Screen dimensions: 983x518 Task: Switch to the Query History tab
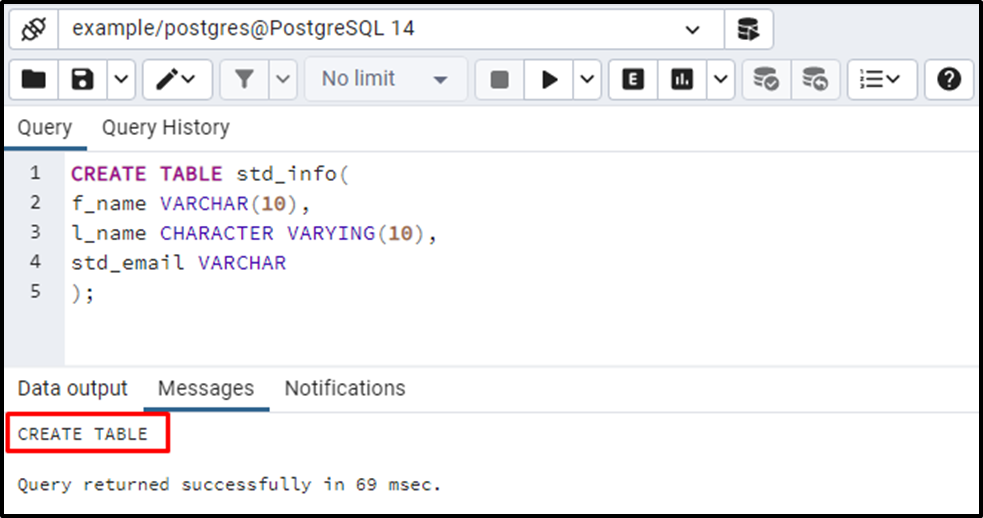(x=166, y=127)
